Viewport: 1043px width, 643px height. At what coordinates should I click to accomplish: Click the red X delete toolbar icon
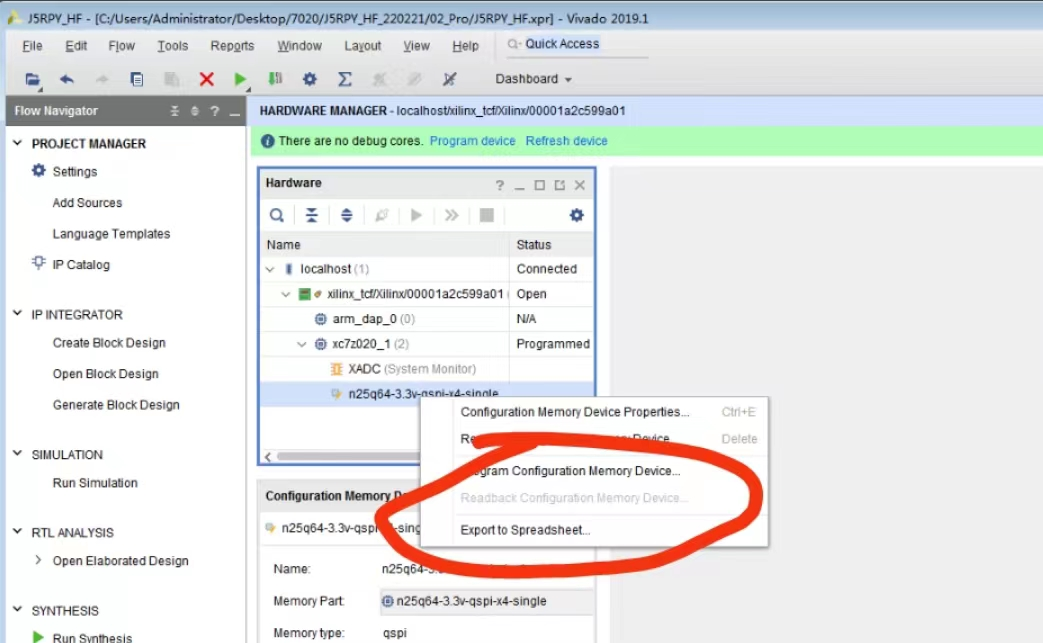(x=206, y=79)
